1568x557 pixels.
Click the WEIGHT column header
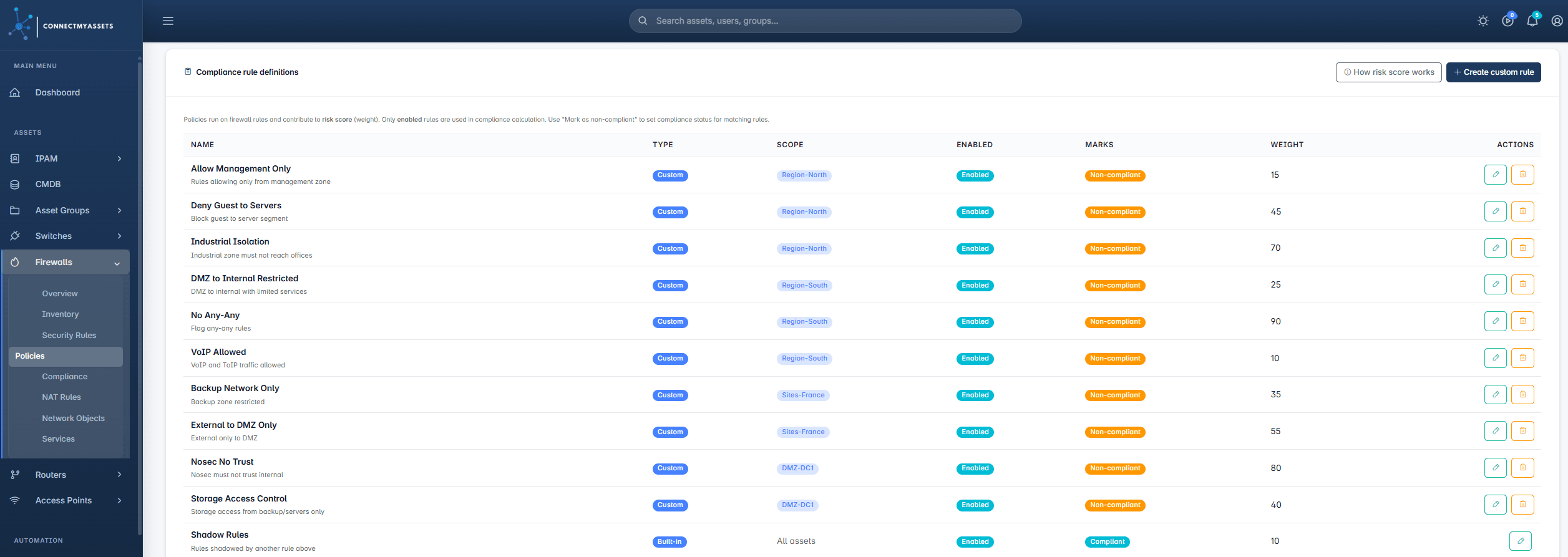1287,145
